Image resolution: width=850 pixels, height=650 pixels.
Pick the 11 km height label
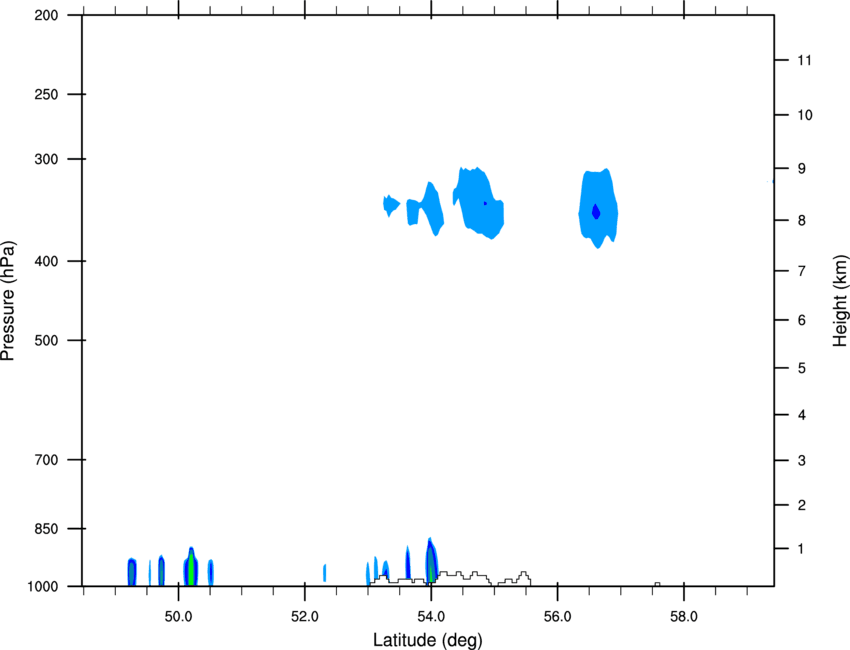[804, 60]
